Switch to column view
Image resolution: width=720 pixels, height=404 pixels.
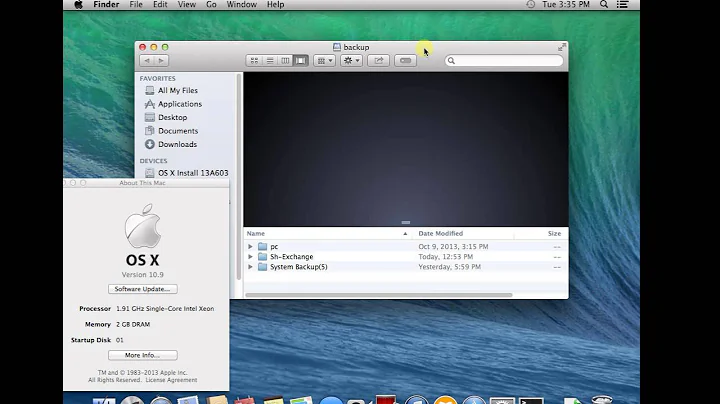285,61
